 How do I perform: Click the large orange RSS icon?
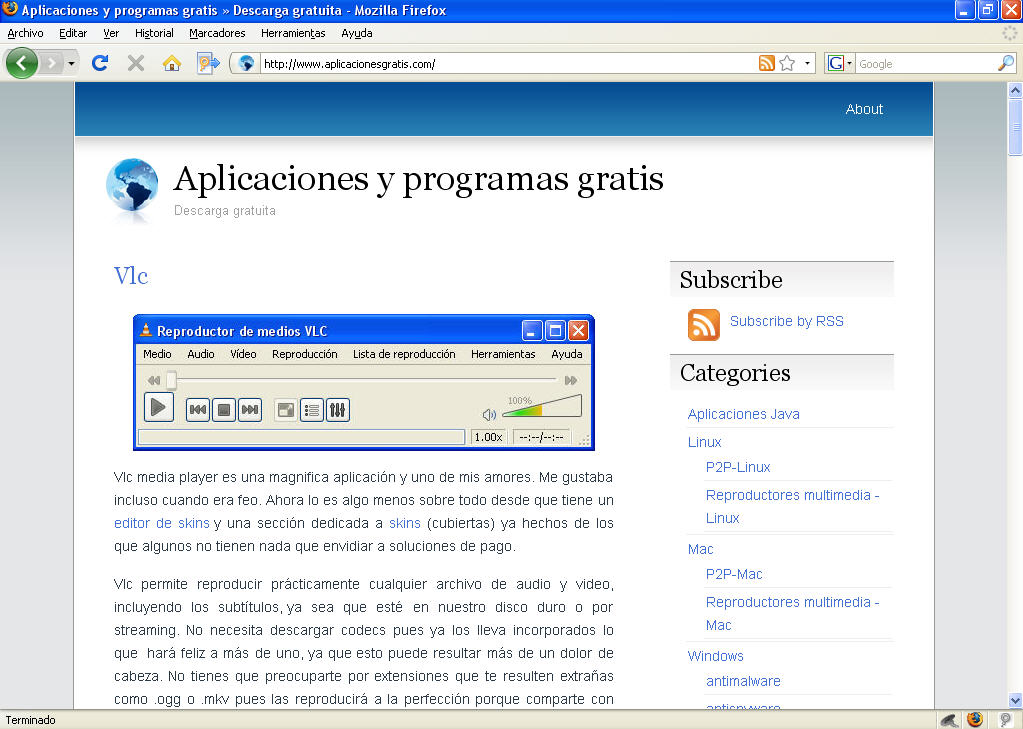[x=703, y=324]
